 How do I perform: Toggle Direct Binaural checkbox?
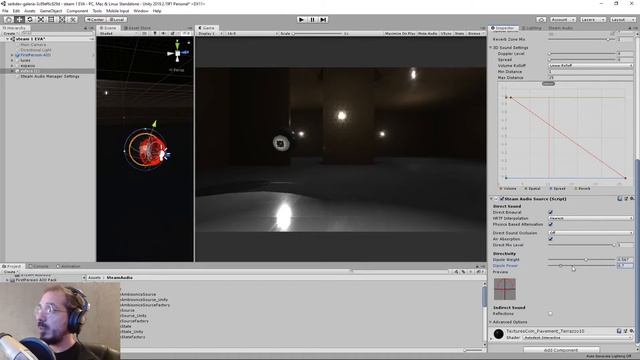tap(550, 212)
